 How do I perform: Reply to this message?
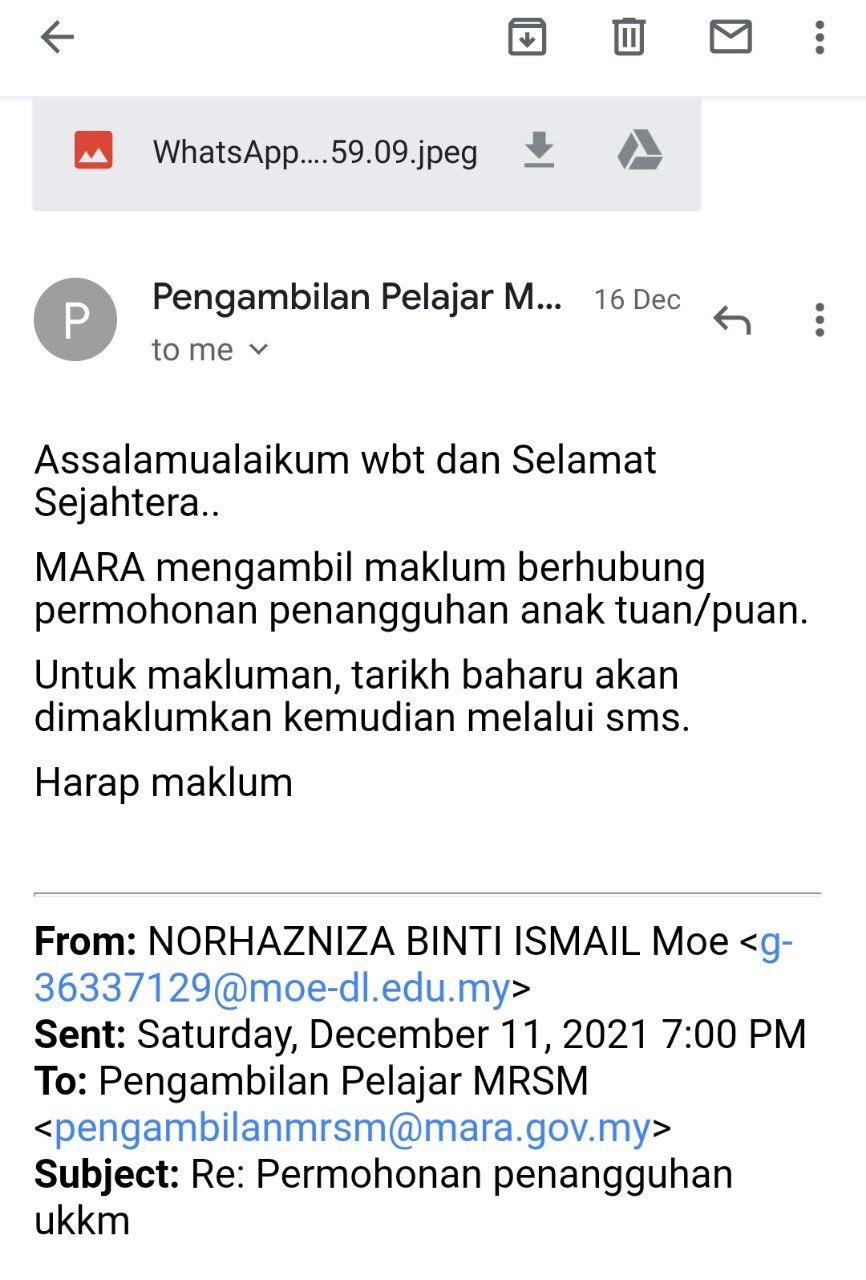(x=731, y=320)
